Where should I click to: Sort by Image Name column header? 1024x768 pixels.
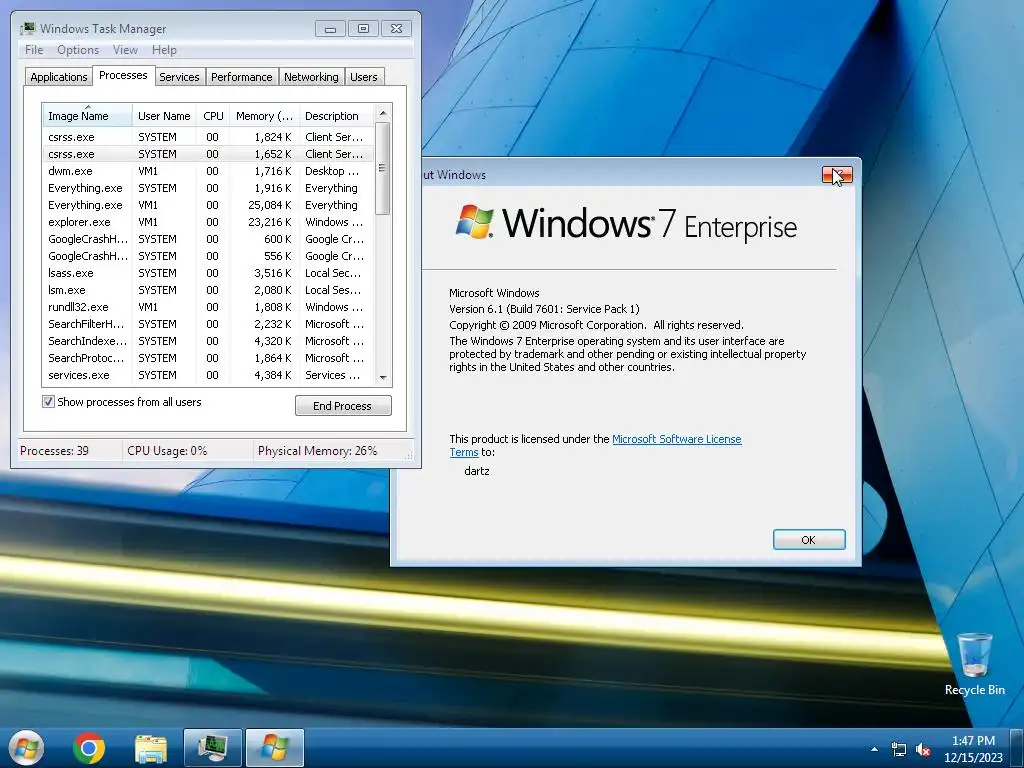pyautogui.click(x=88, y=116)
